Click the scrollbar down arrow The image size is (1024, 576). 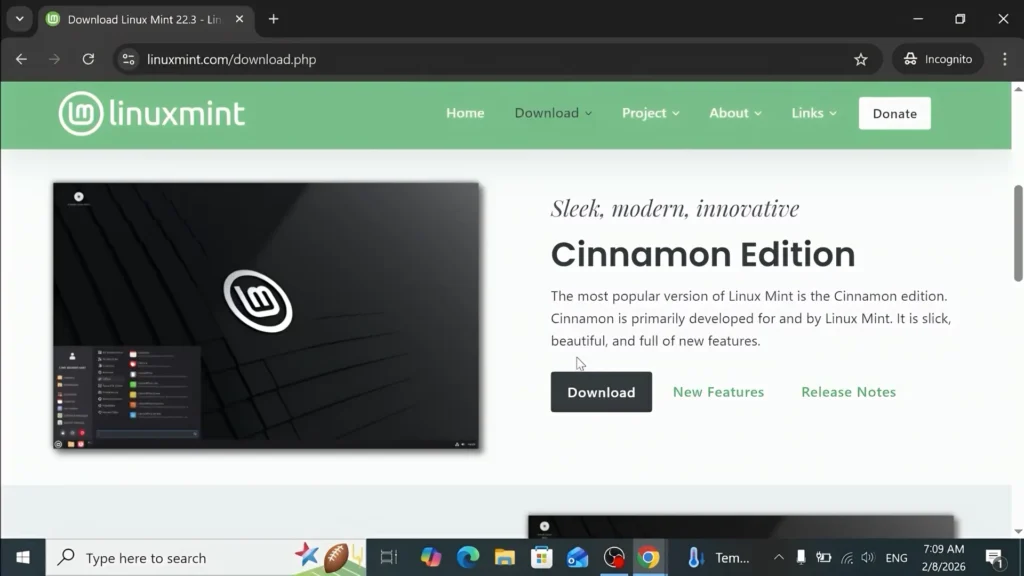pos(1018,532)
